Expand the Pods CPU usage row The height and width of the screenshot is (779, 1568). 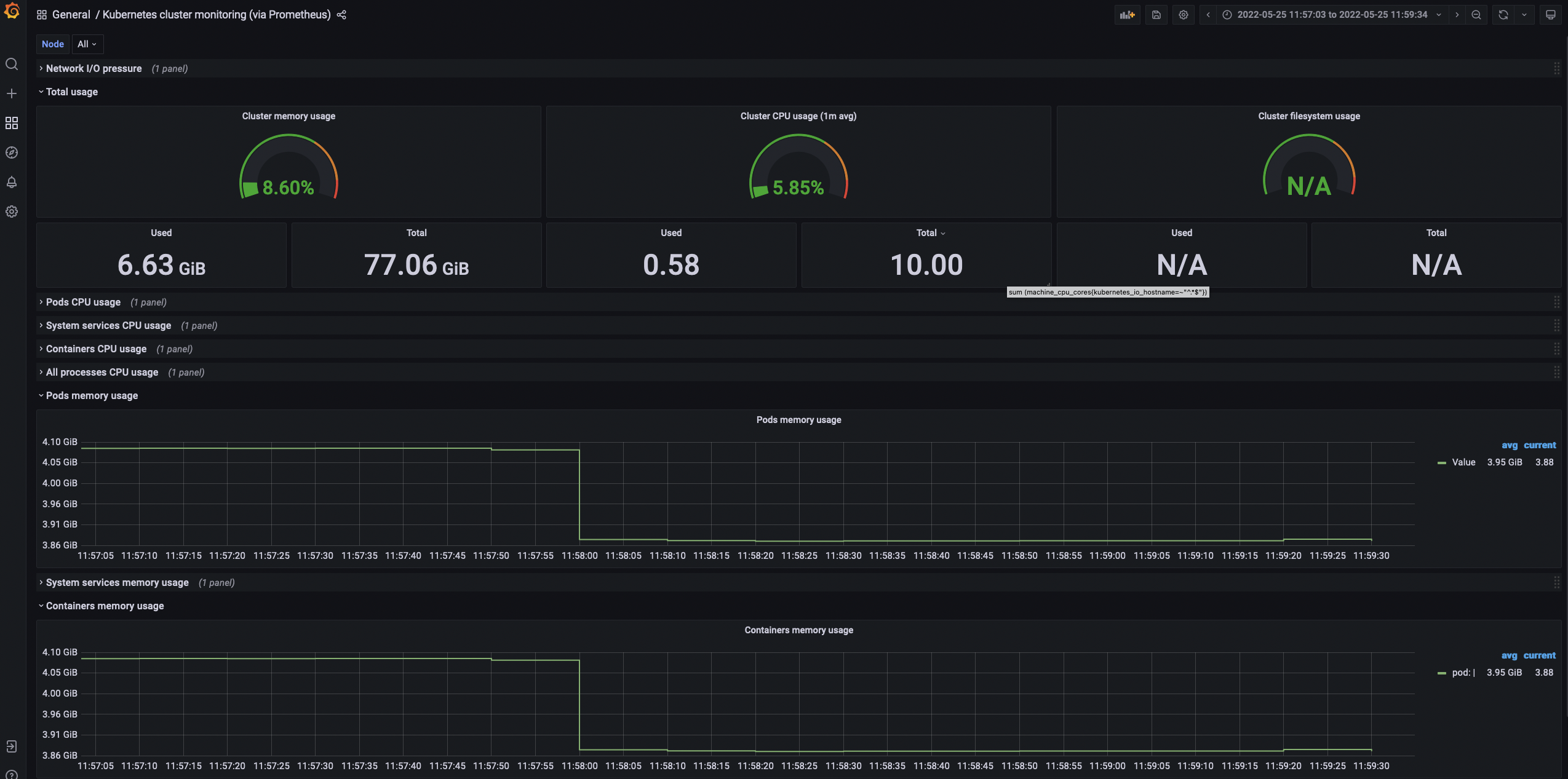[83, 302]
